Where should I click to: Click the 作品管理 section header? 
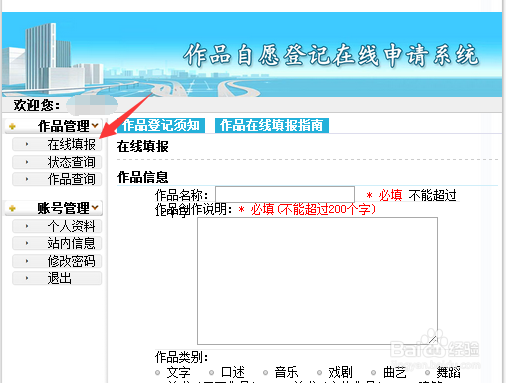click(x=54, y=126)
